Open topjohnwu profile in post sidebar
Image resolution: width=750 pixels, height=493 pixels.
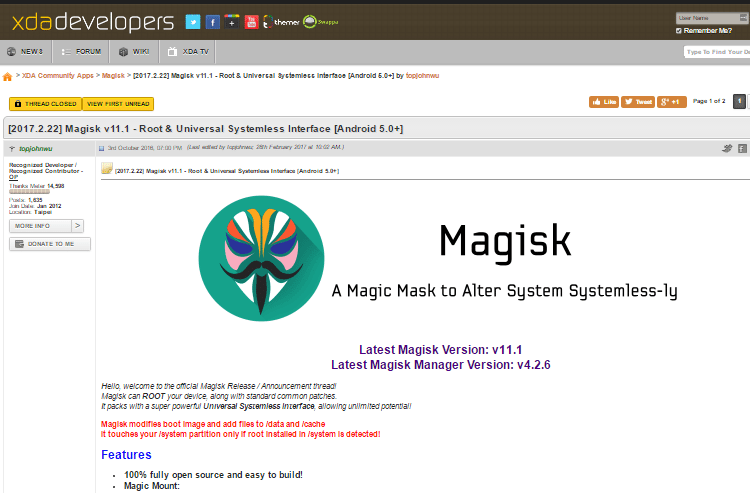(x=36, y=149)
